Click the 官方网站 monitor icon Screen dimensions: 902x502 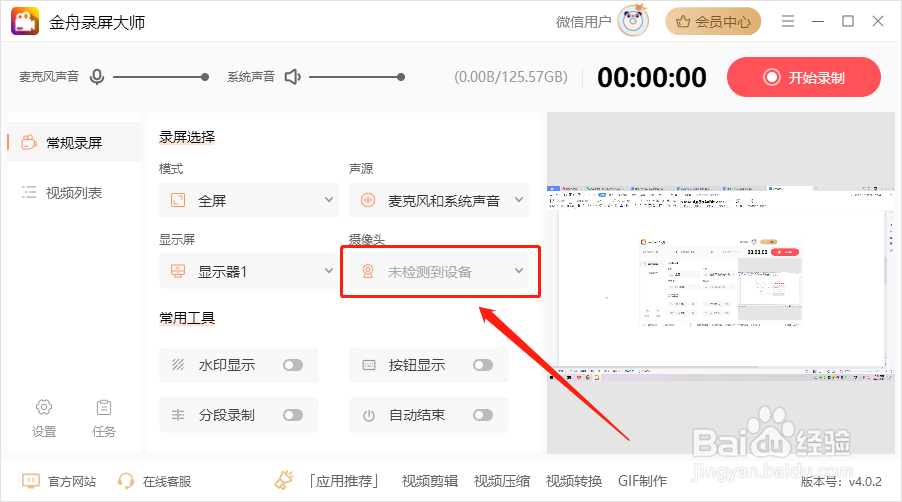coord(30,481)
